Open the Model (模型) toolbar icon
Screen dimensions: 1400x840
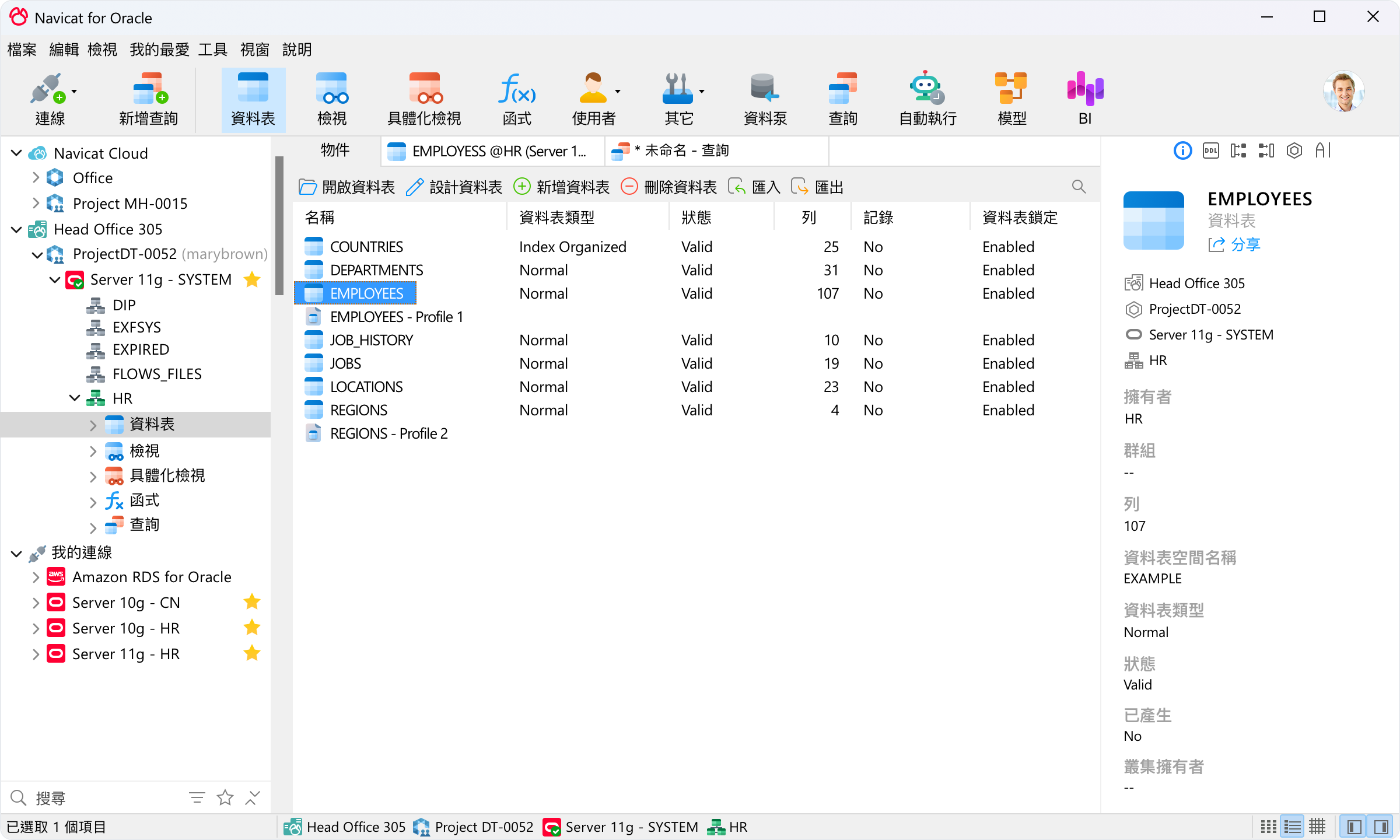click(x=1012, y=99)
